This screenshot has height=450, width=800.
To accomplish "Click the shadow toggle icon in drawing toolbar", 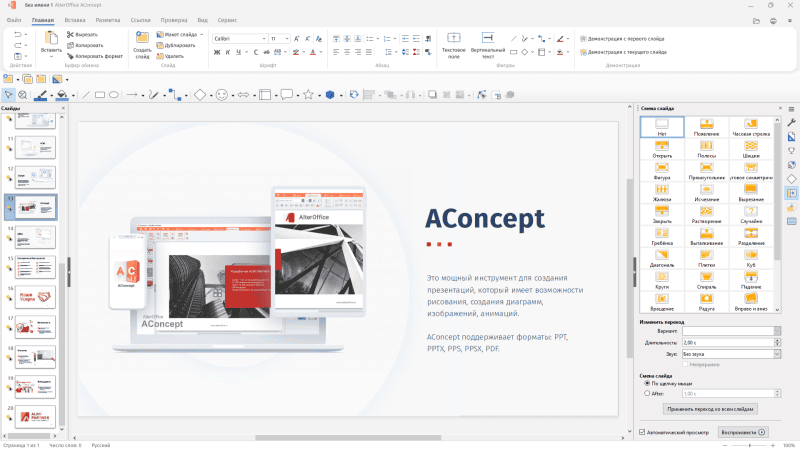I will tap(432, 95).
